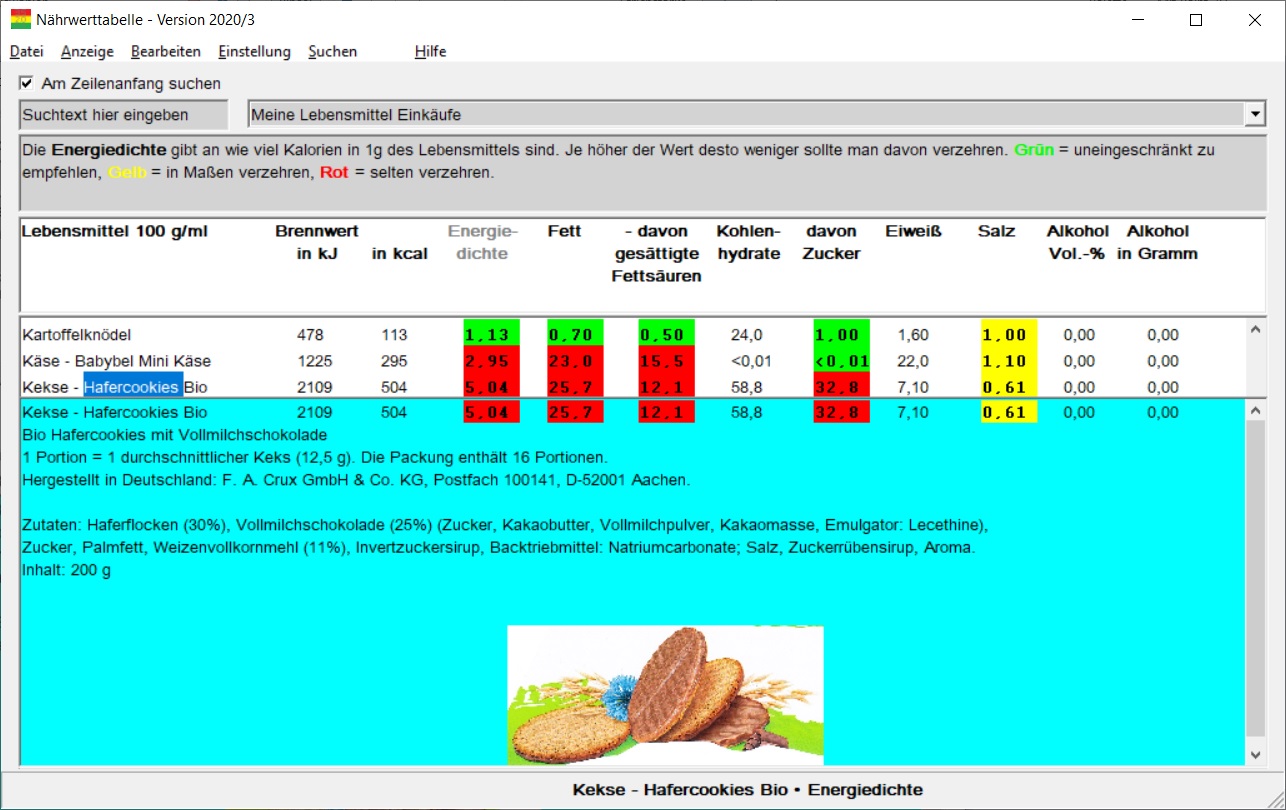Screen dimensions: 1286x810
Task: Open the Anzeige menu
Action: (x=87, y=52)
